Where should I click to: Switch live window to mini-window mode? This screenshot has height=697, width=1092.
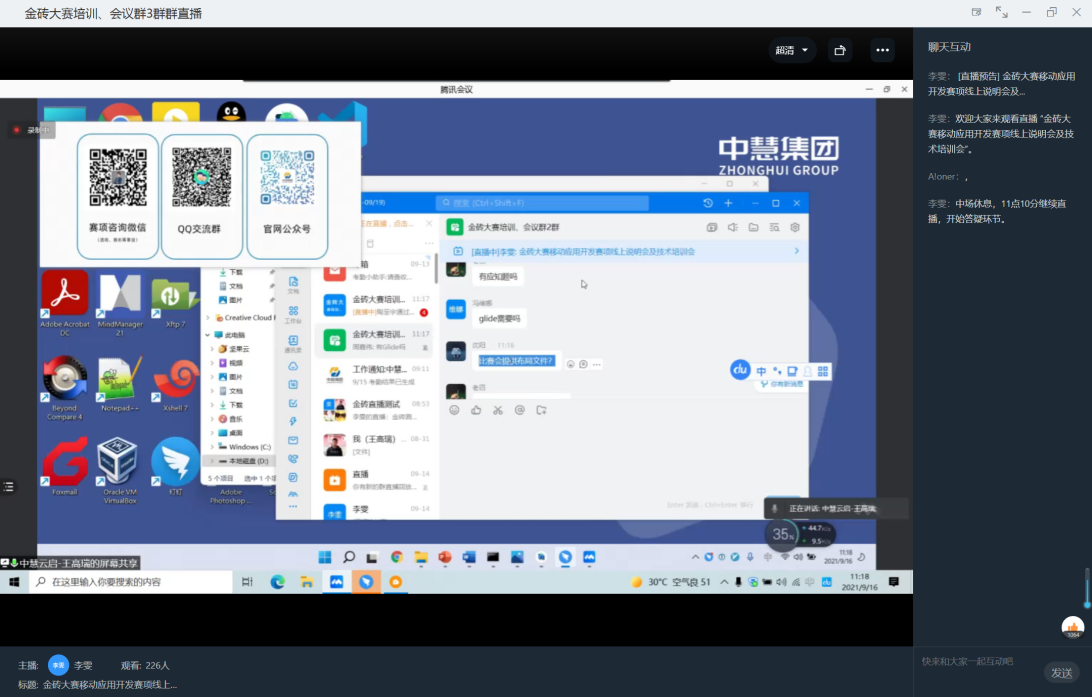pyautogui.click(x=976, y=13)
